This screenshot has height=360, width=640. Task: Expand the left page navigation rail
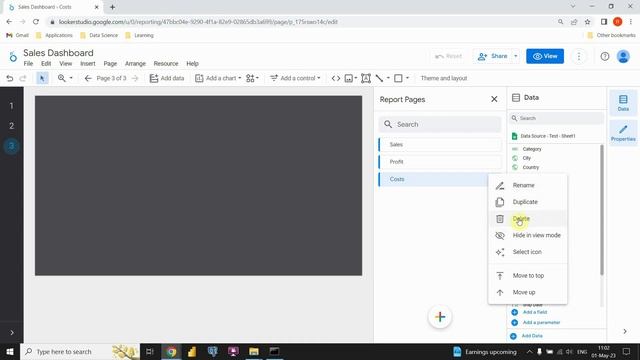tap(12, 333)
